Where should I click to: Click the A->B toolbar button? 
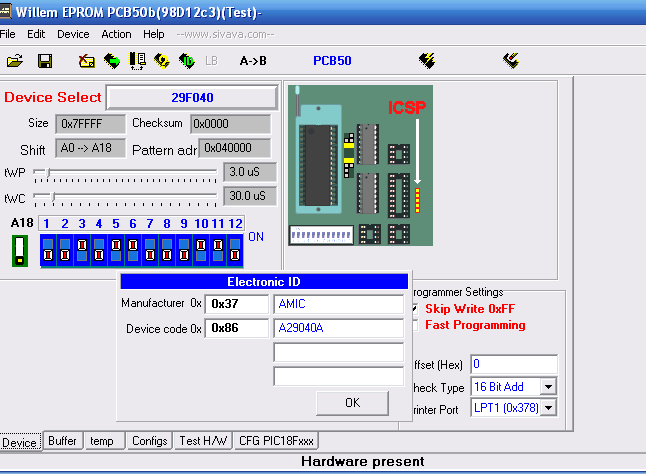pos(253,61)
